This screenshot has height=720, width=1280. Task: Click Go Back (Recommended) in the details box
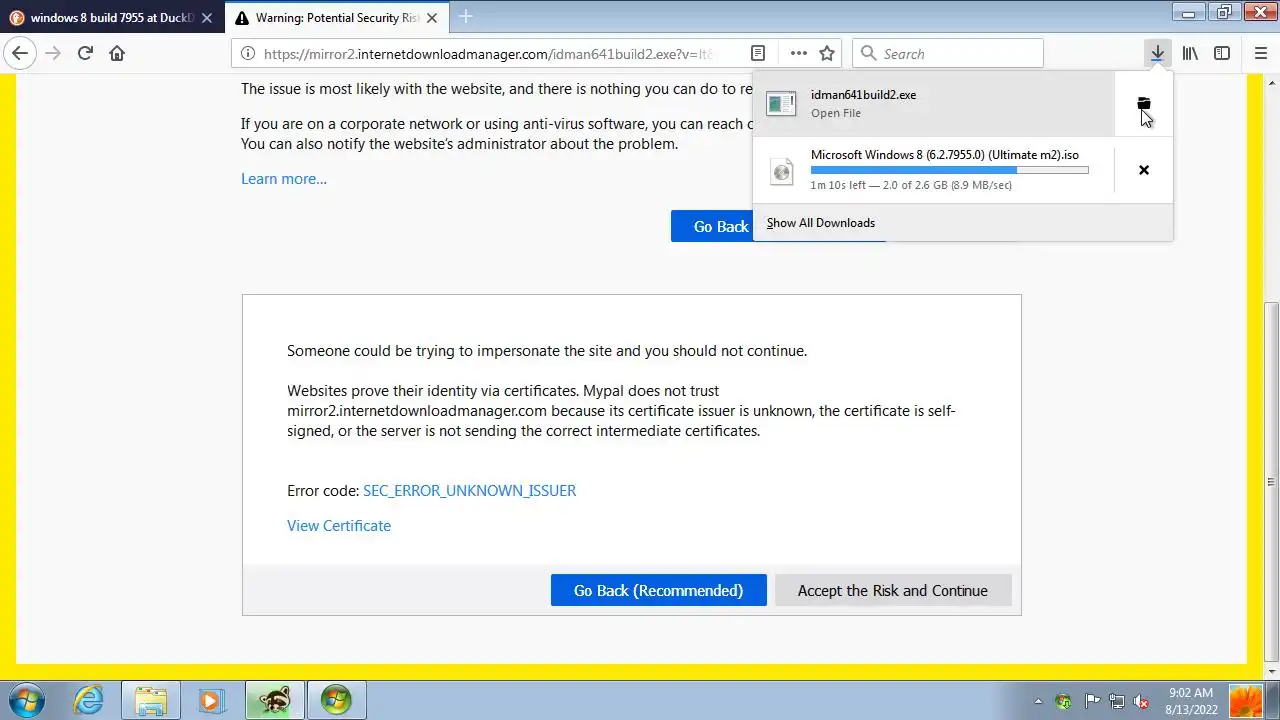click(x=658, y=590)
